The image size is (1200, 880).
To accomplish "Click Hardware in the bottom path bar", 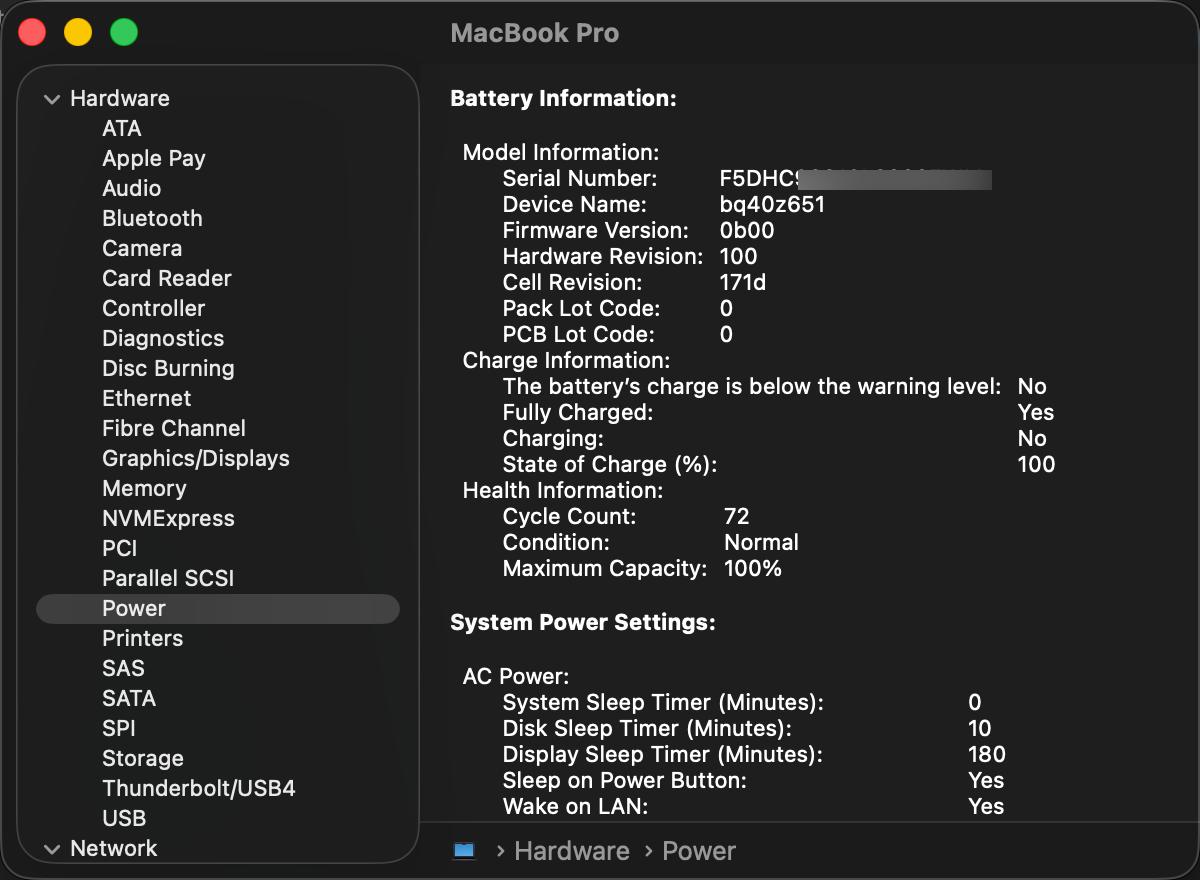I will point(572,851).
